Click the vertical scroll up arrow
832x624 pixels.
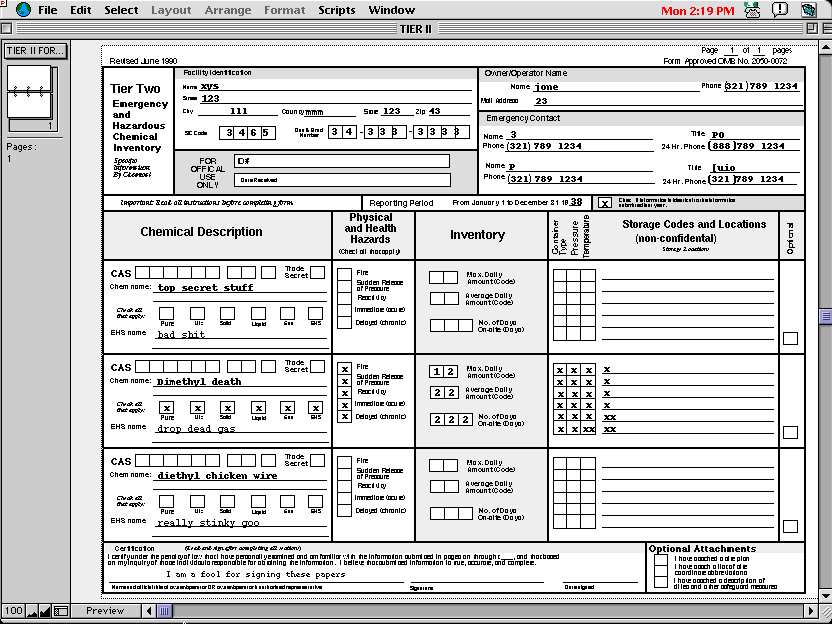click(826, 48)
